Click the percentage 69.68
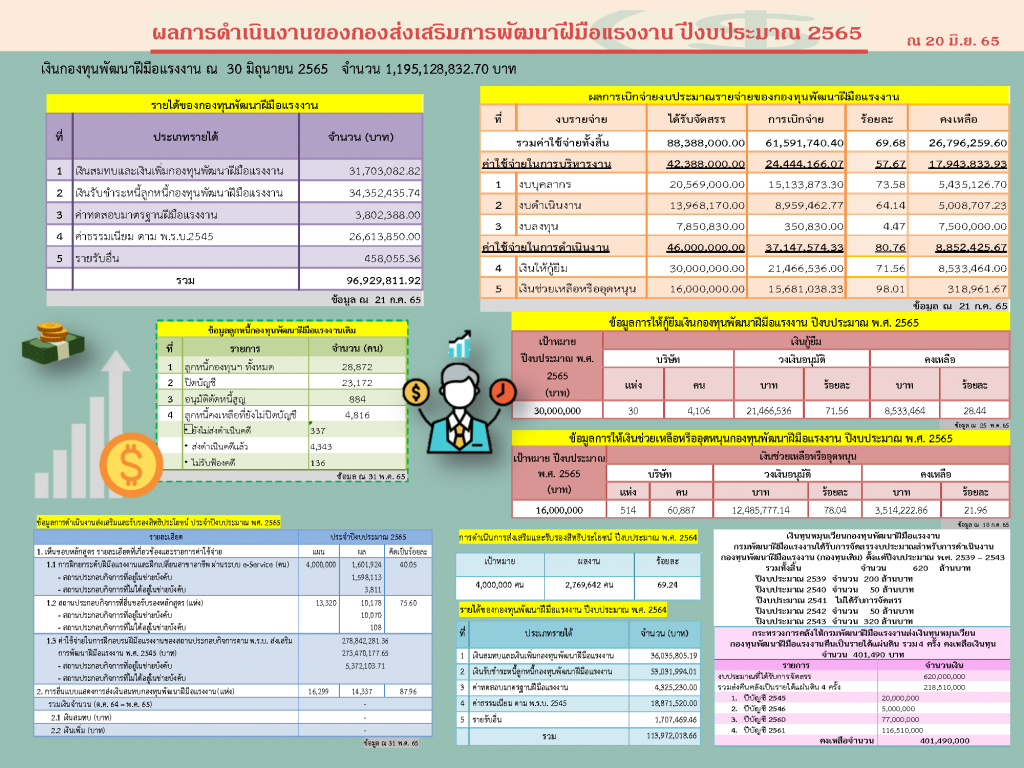Viewport: 1024px width, 768px height. click(891, 143)
